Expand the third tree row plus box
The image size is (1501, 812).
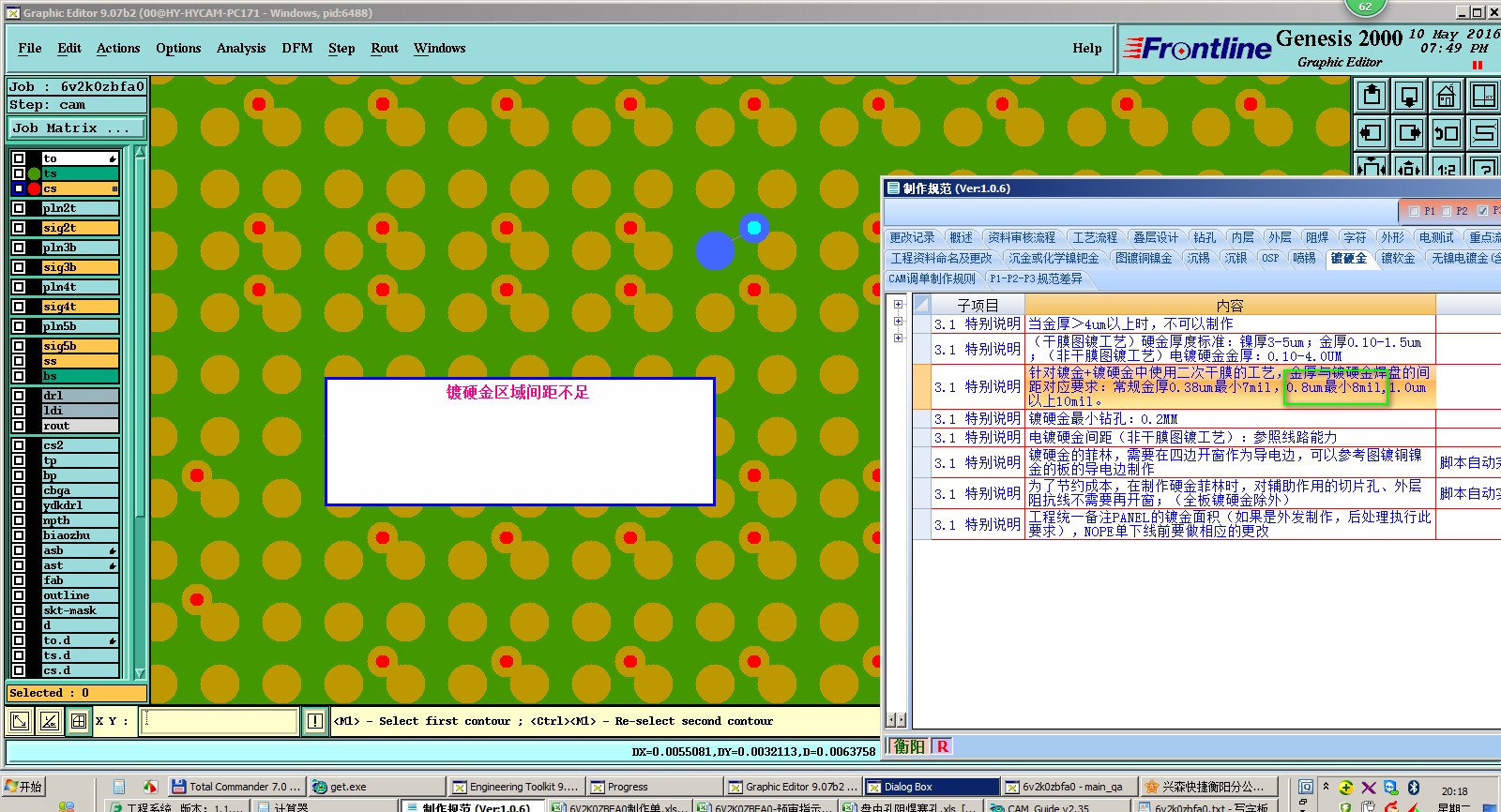click(x=898, y=338)
